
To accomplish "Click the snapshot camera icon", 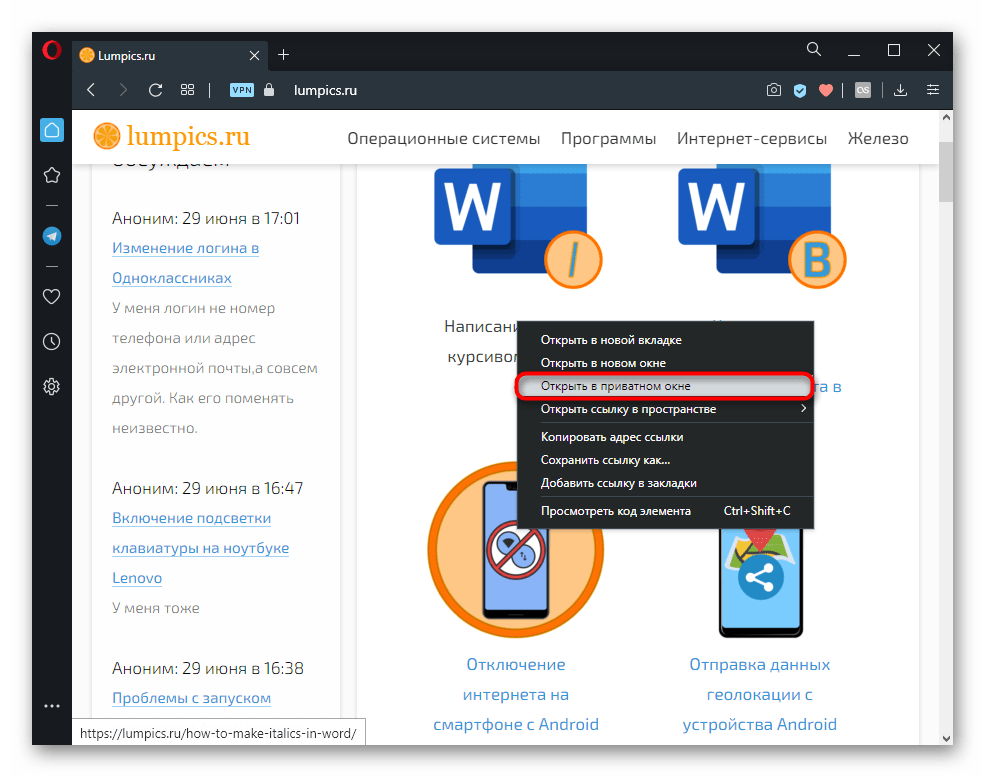I will [x=773, y=90].
